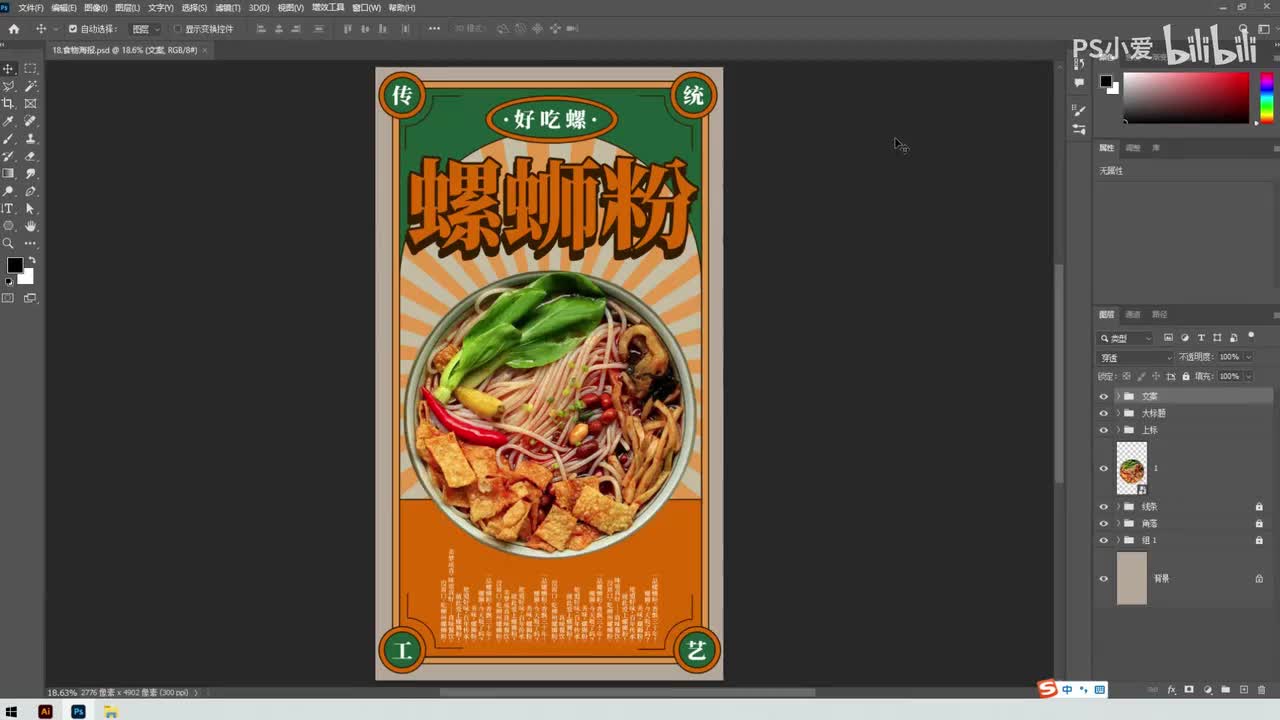Select the Magic Wand tool
The height and width of the screenshot is (720, 1280).
(30, 86)
